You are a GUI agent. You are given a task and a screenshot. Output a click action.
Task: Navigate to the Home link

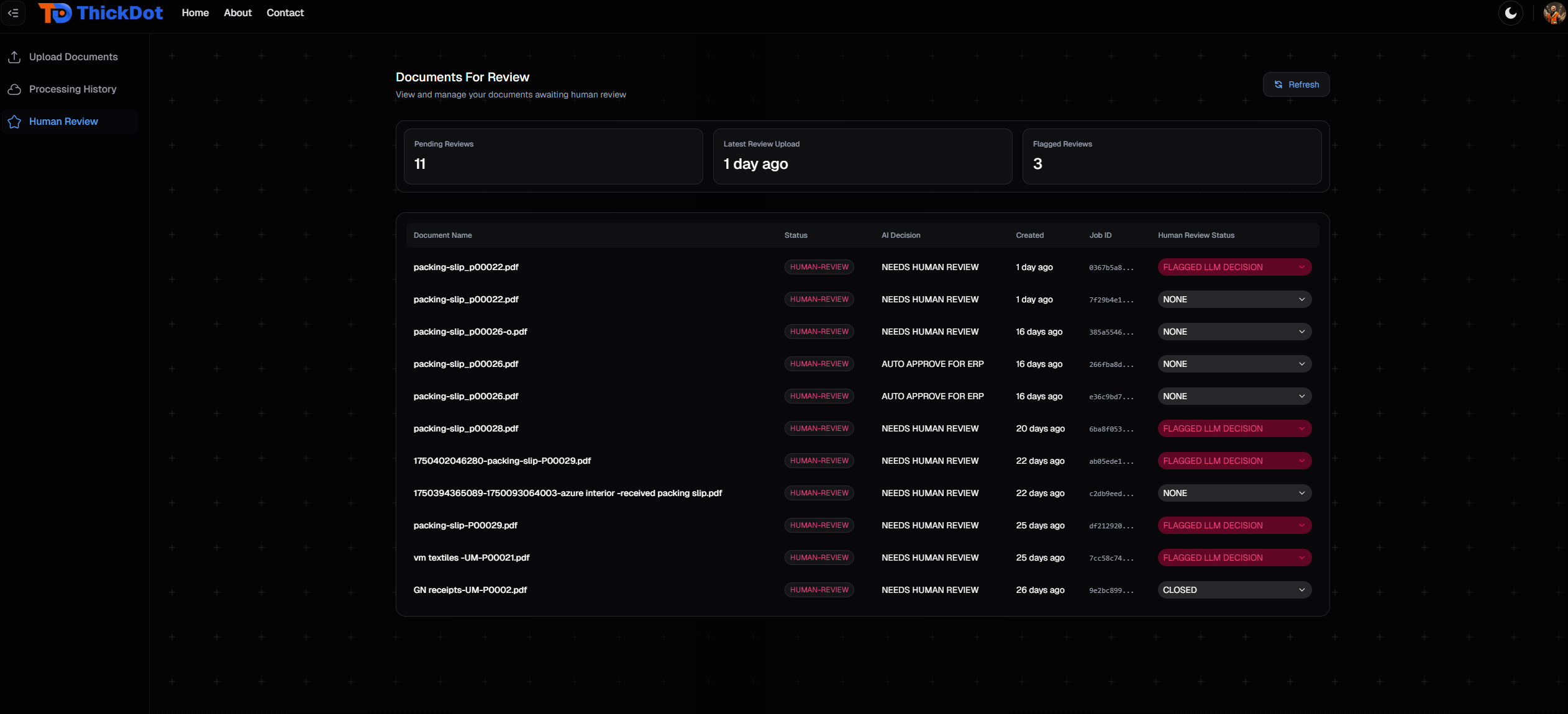tap(195, 13)
